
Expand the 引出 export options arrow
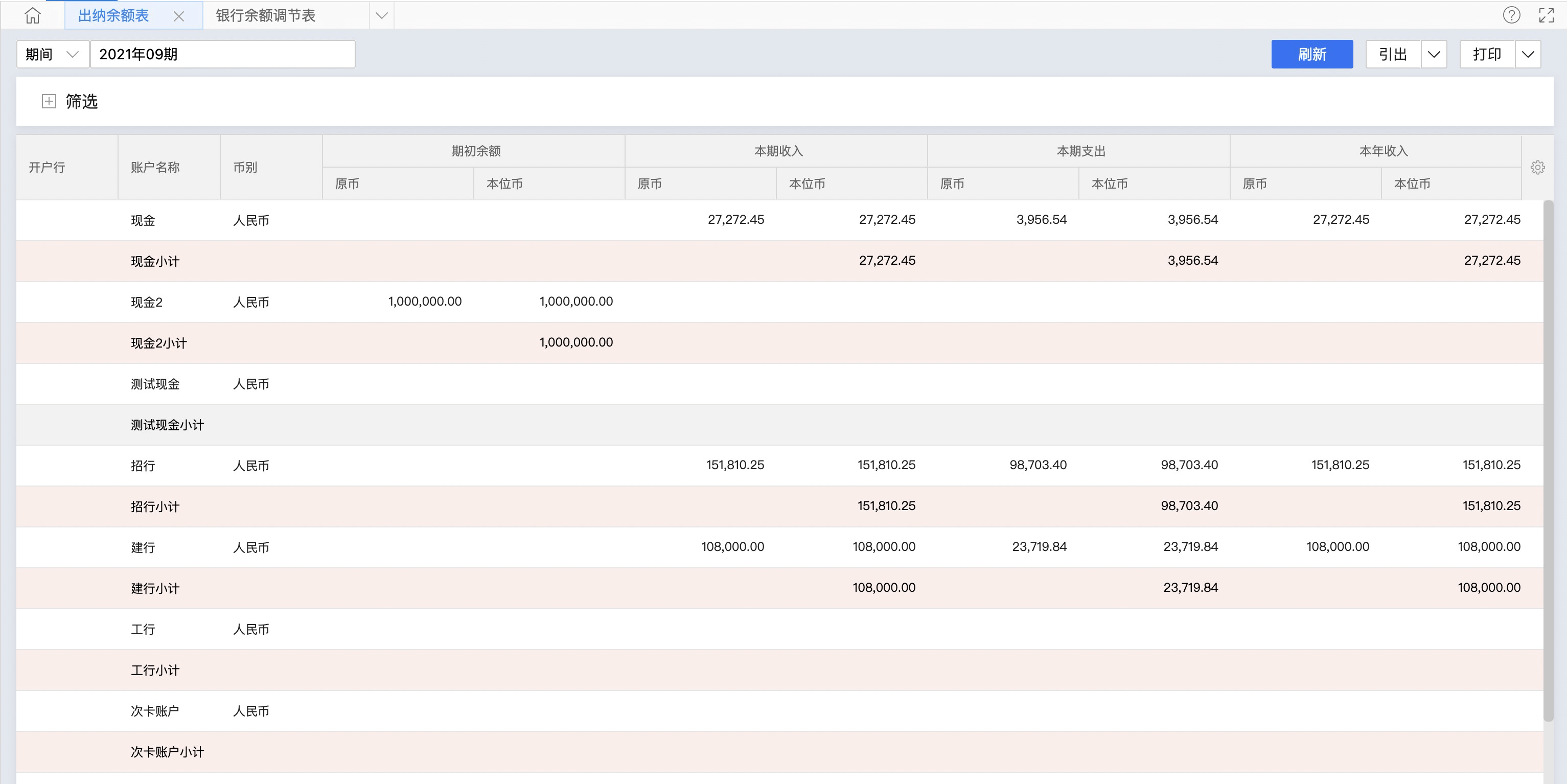coord(1434,54)
